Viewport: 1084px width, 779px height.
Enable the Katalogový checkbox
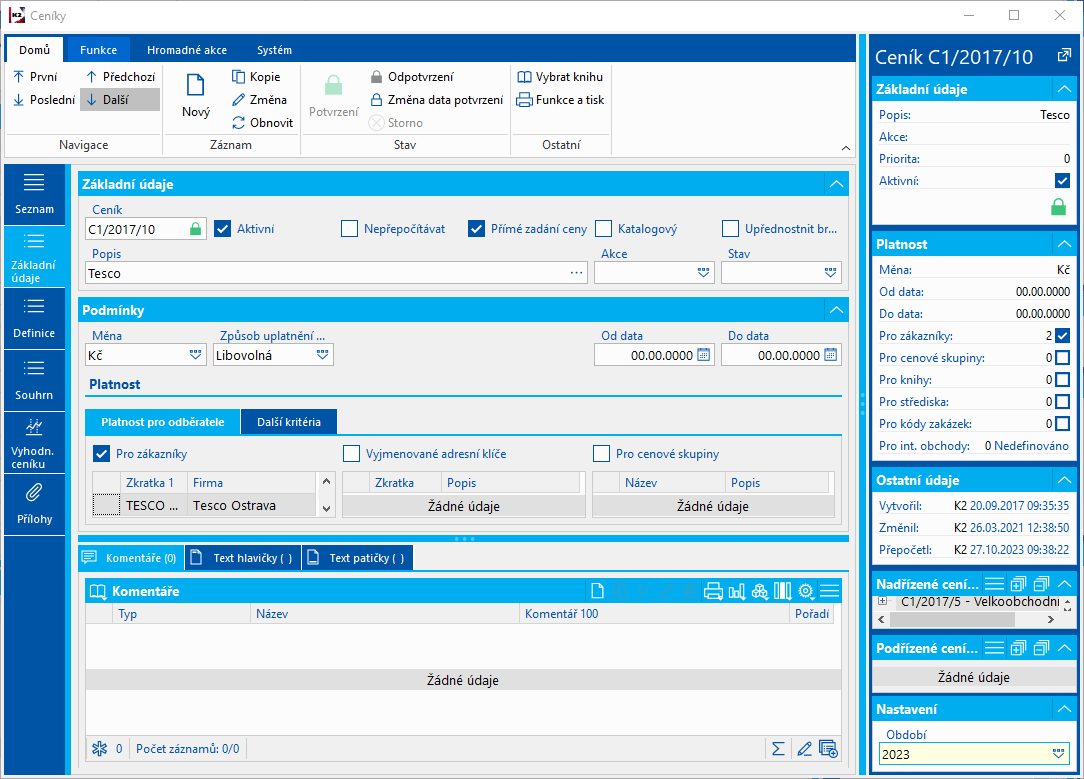tap(604, 229)
